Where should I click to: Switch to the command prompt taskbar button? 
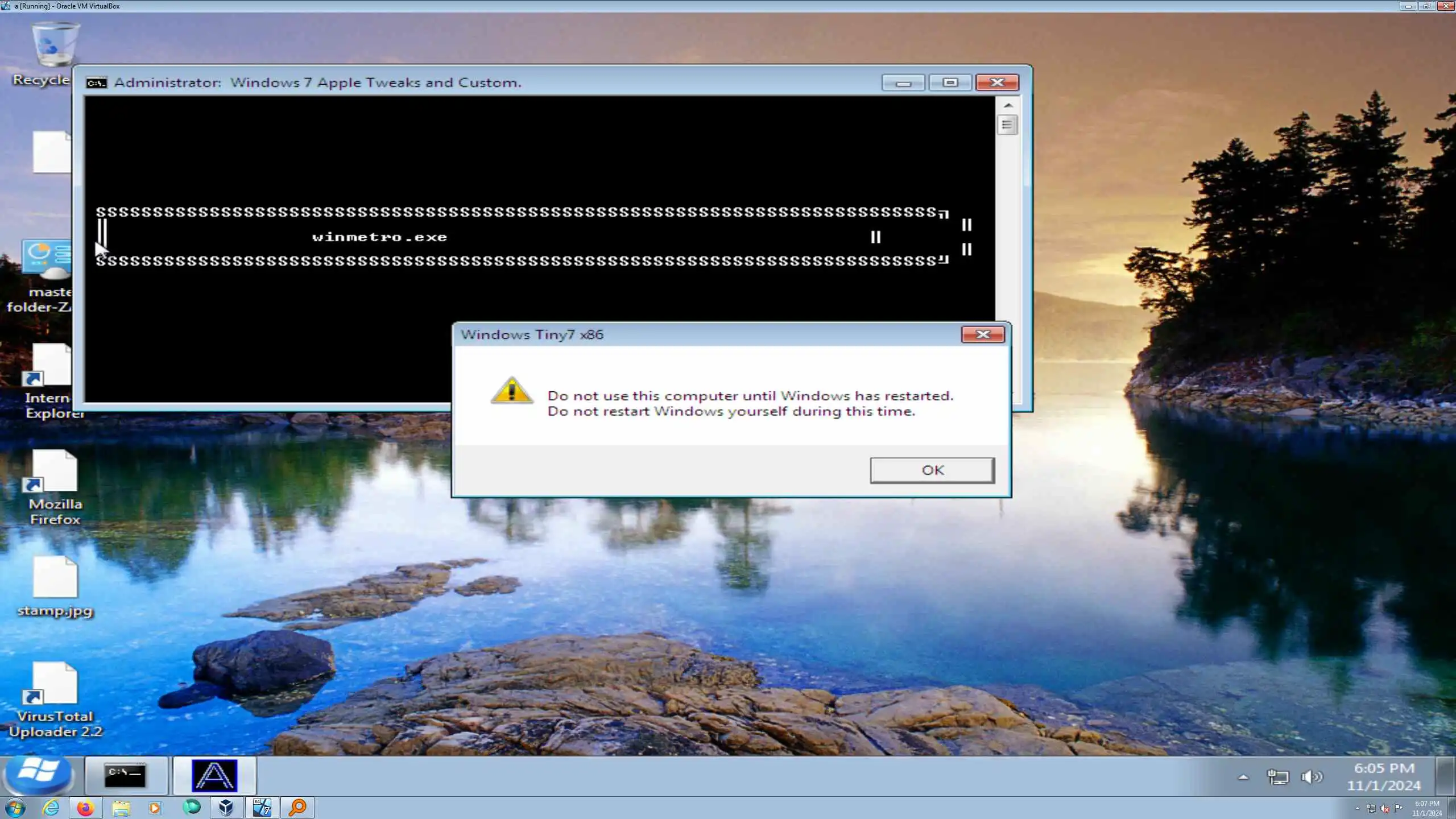click(x=126, y=776)
